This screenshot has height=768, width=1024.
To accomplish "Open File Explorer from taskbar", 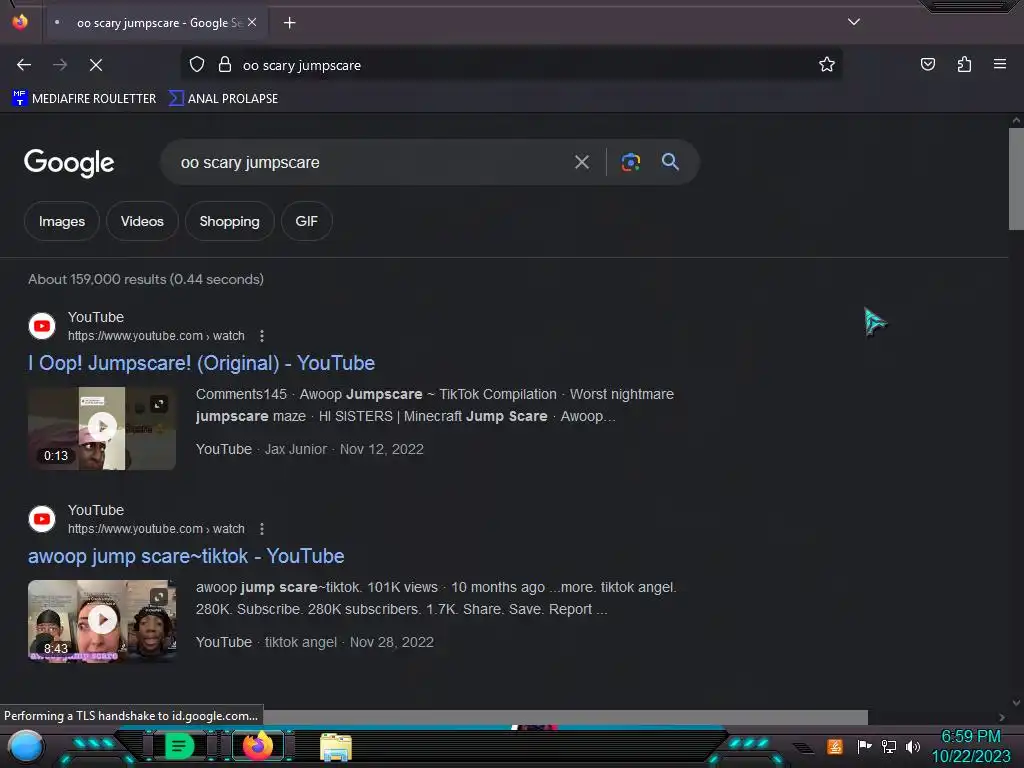I will coord(336,746).
